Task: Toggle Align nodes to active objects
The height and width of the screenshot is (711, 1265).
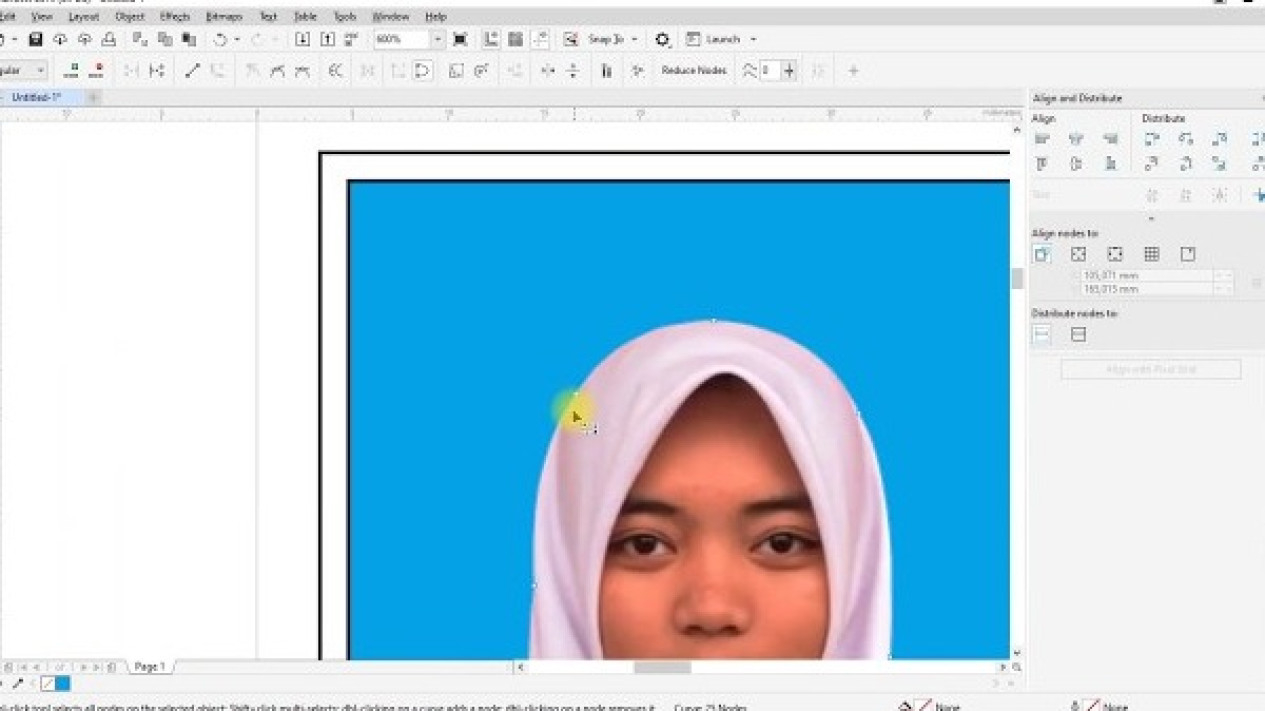Action: coord(1042,254)
